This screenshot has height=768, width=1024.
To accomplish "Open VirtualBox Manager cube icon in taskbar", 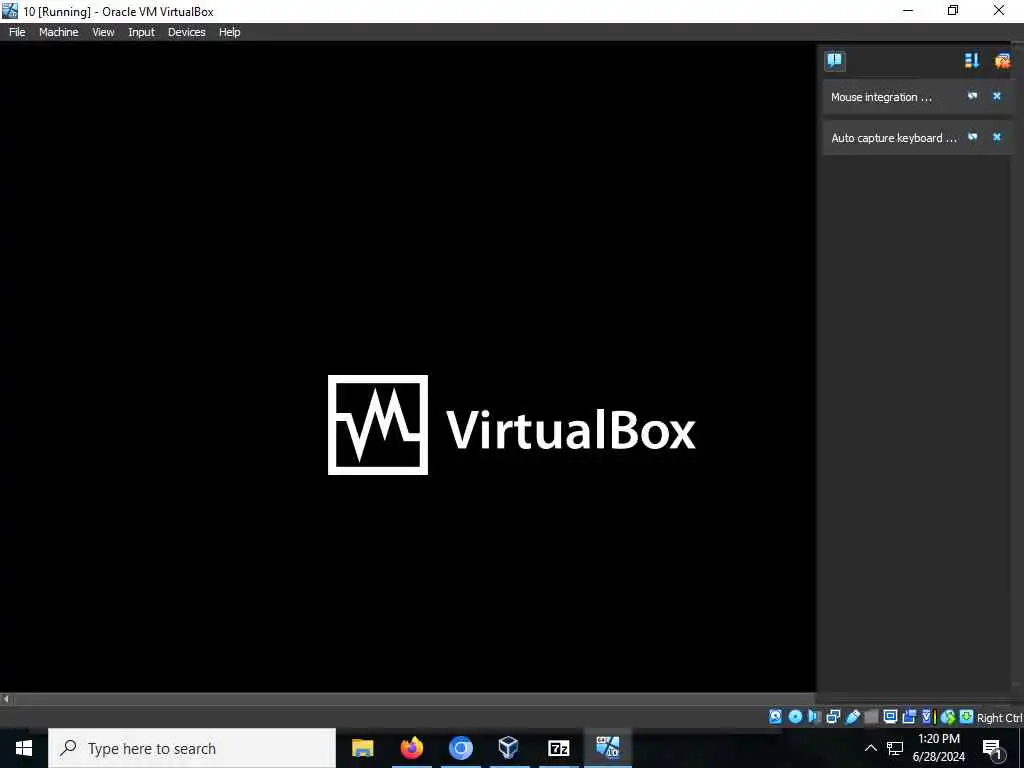I will pyautogui.click(x=509, y=748).
